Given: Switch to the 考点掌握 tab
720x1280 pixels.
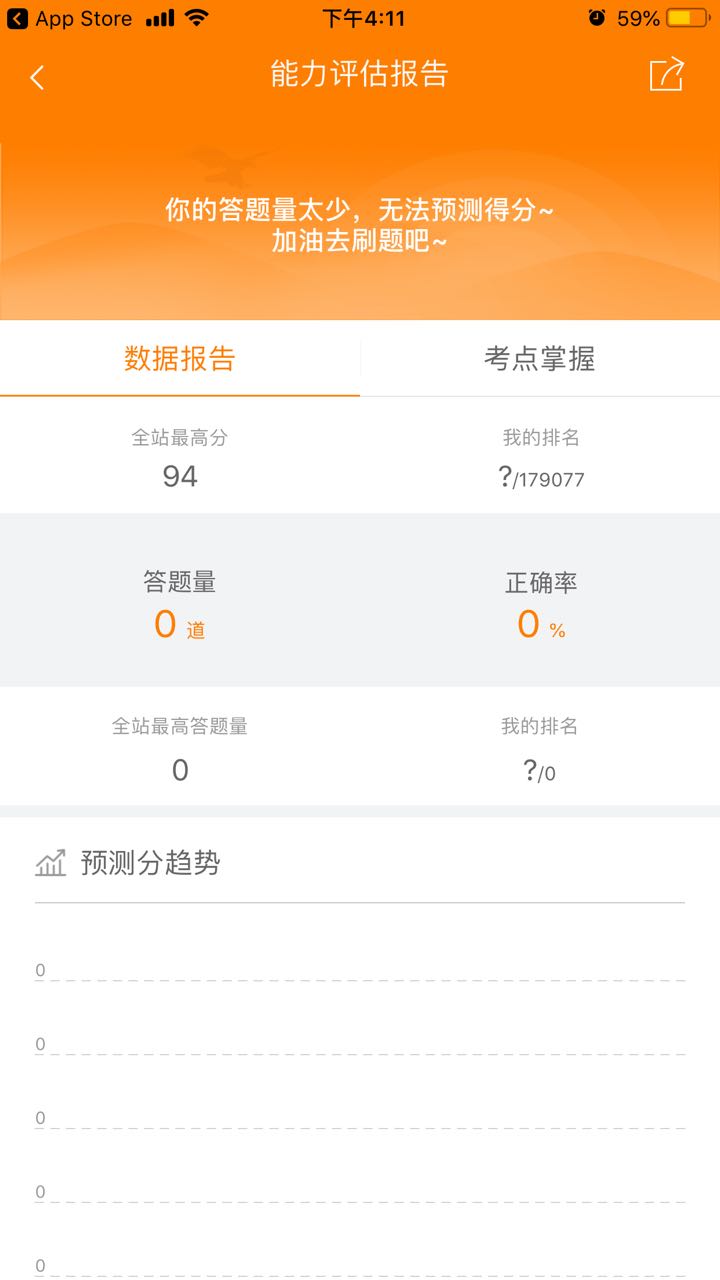Looking at the screenshot, I should coord(540,359).
